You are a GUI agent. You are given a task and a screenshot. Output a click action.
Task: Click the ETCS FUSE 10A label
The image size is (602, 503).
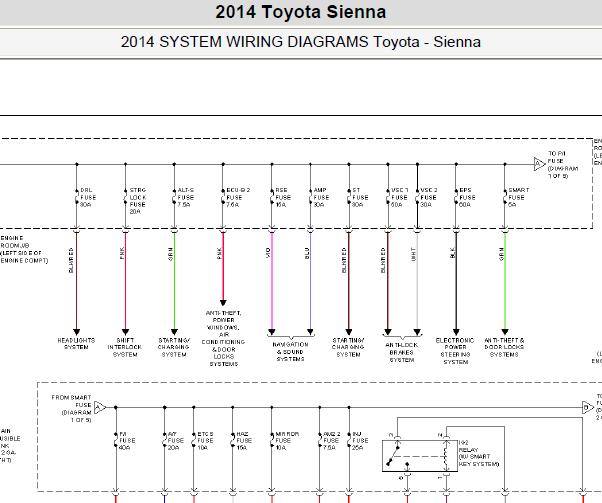(205, 440)
